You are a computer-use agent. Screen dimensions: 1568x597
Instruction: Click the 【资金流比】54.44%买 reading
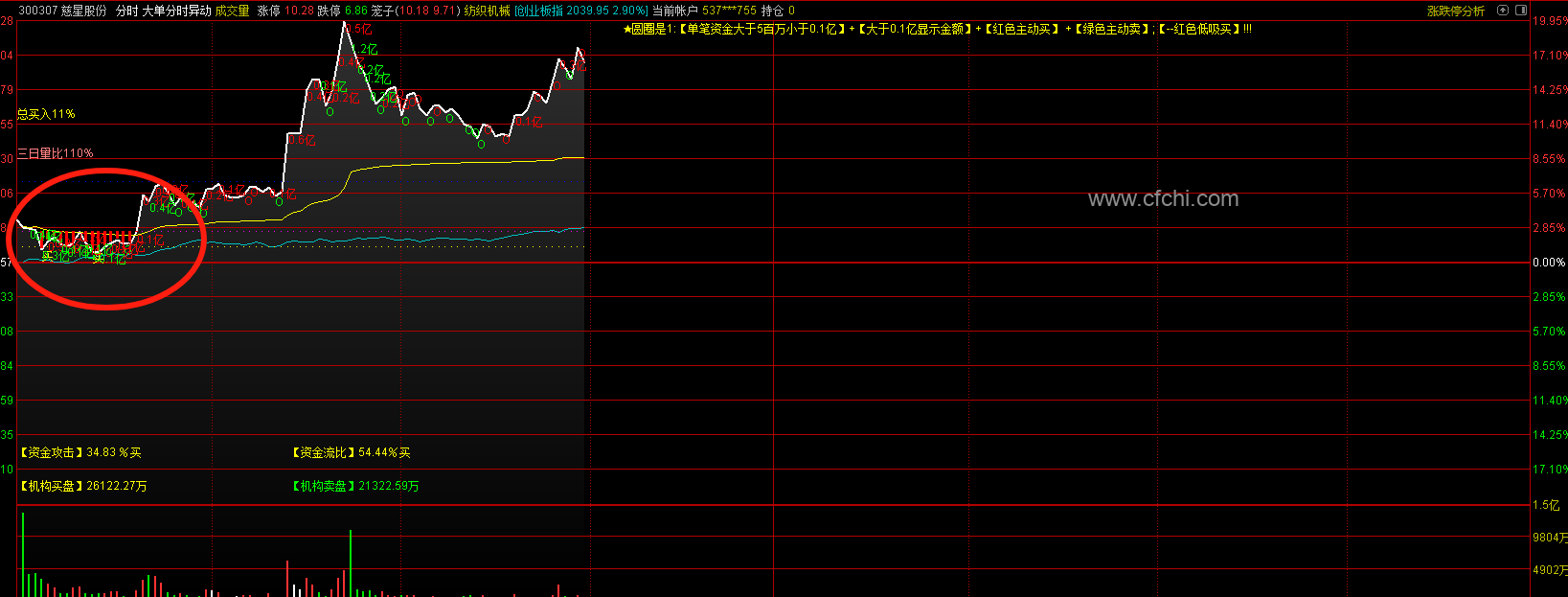click(351, 452)
